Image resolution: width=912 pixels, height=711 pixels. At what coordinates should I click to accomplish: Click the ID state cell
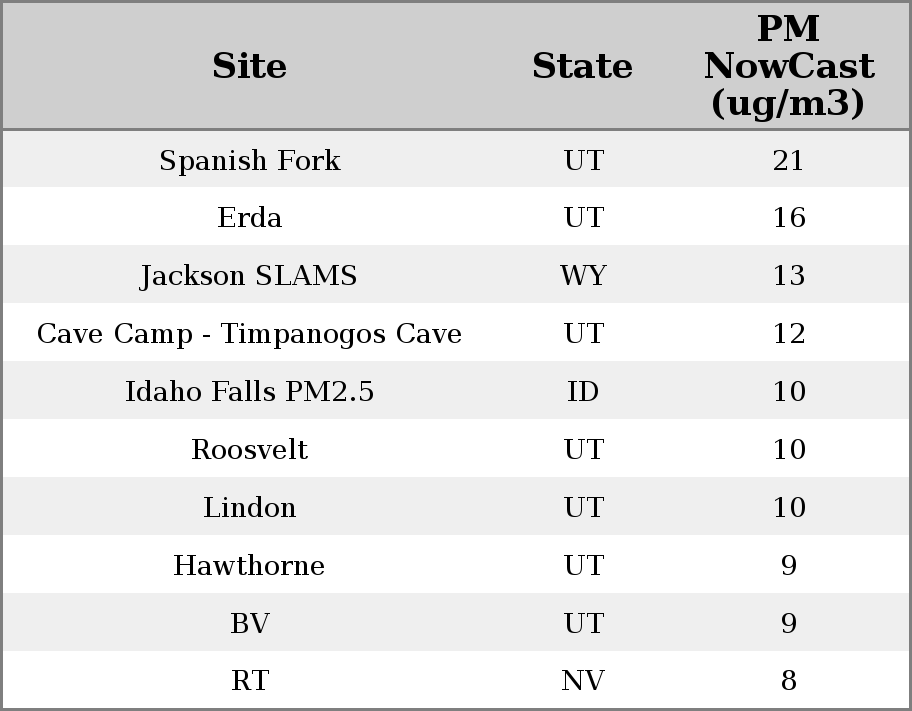pos(583,392)
